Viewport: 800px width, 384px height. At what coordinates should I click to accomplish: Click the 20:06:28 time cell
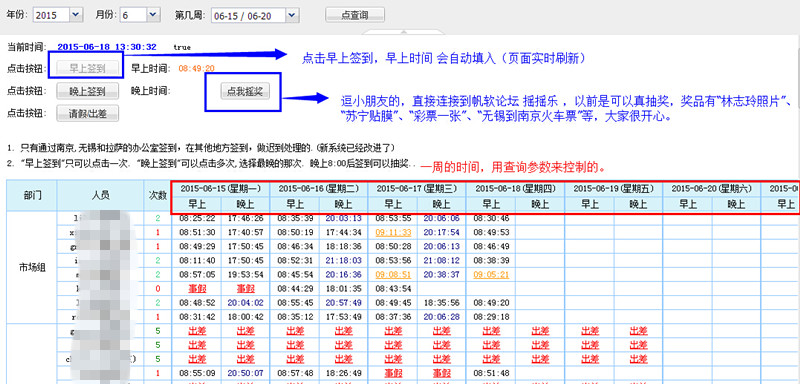coord(442,316)
